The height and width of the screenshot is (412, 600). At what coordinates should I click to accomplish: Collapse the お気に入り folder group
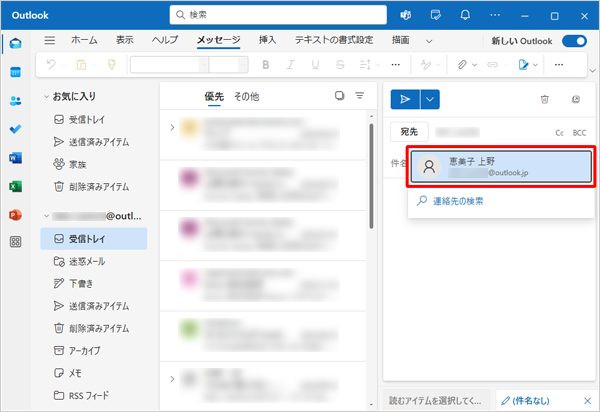tap(46, 96)
